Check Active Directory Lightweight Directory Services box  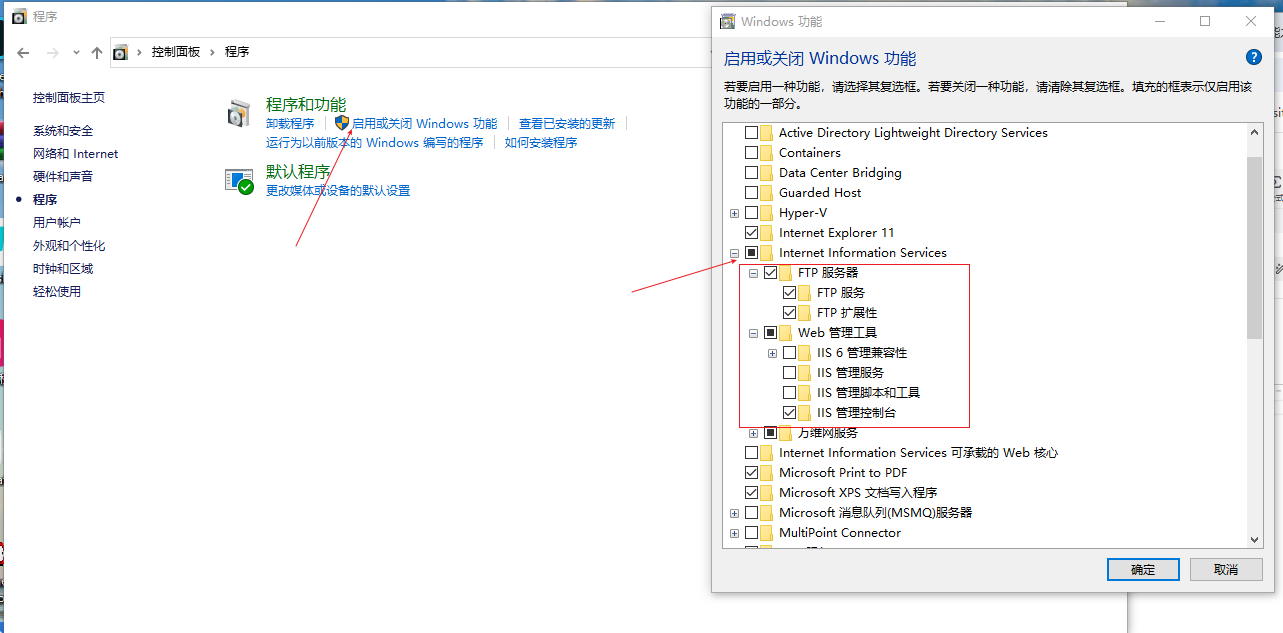[x=752, y=133]
